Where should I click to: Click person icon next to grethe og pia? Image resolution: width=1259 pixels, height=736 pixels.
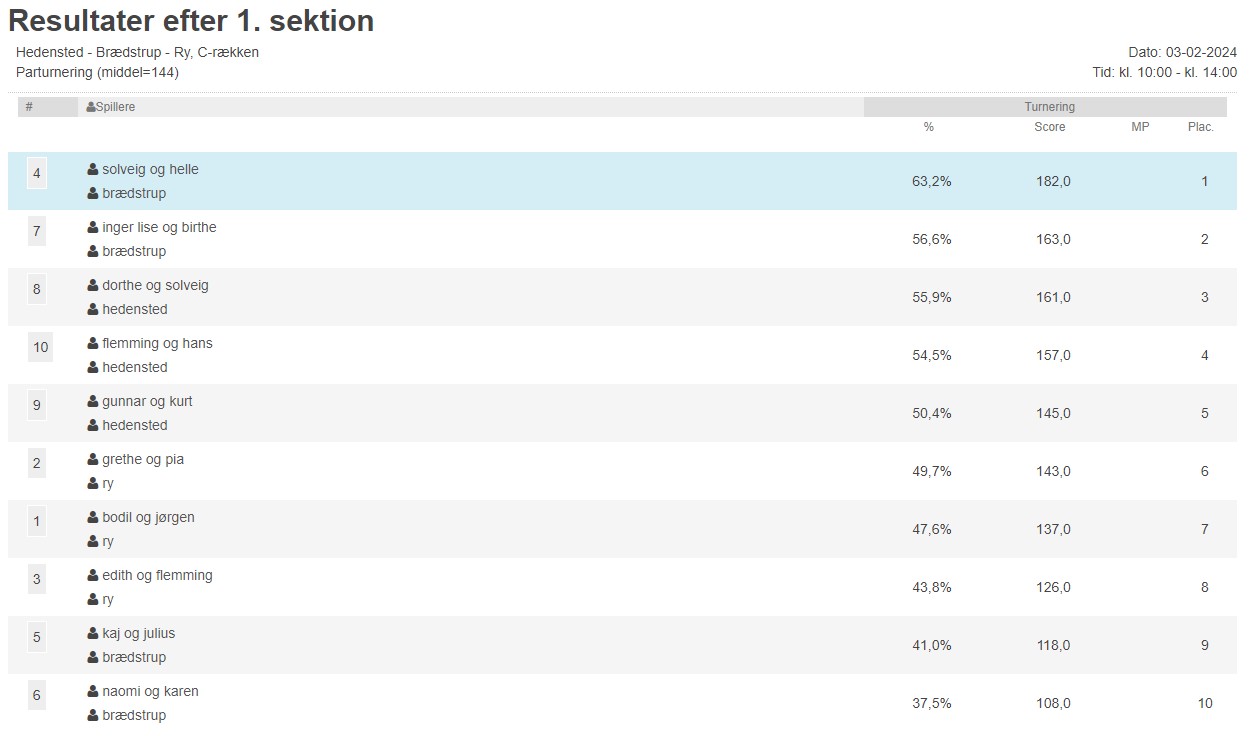click(x=93, y=460)
